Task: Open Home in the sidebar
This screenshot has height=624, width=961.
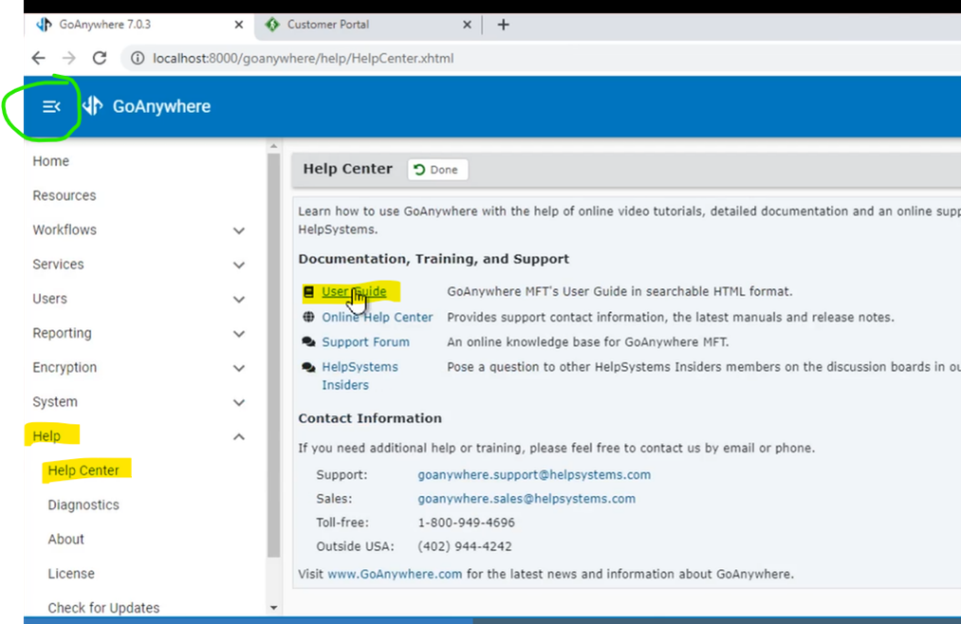Action: pos(51,161)
